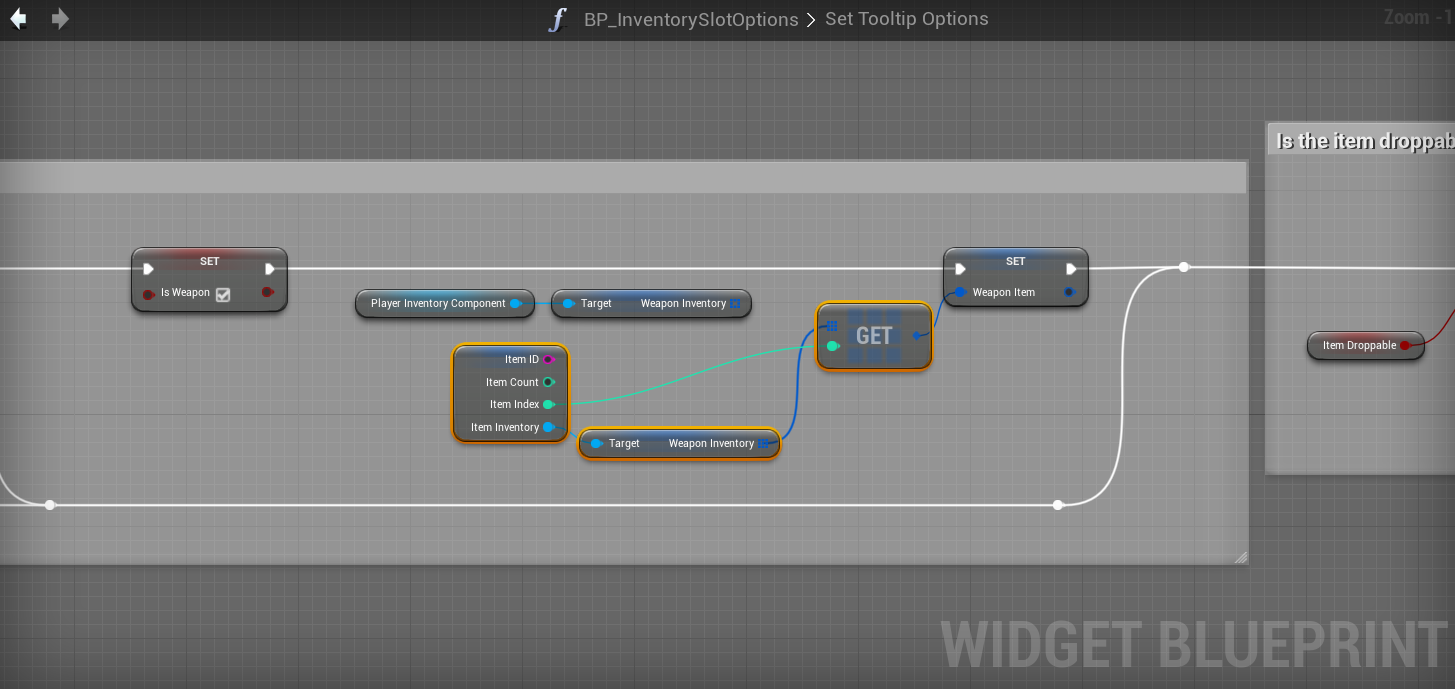The image size is (1455, 689).
Task: Toggle the Is Weapon checkbox
Action: click(x=223, y=294)
